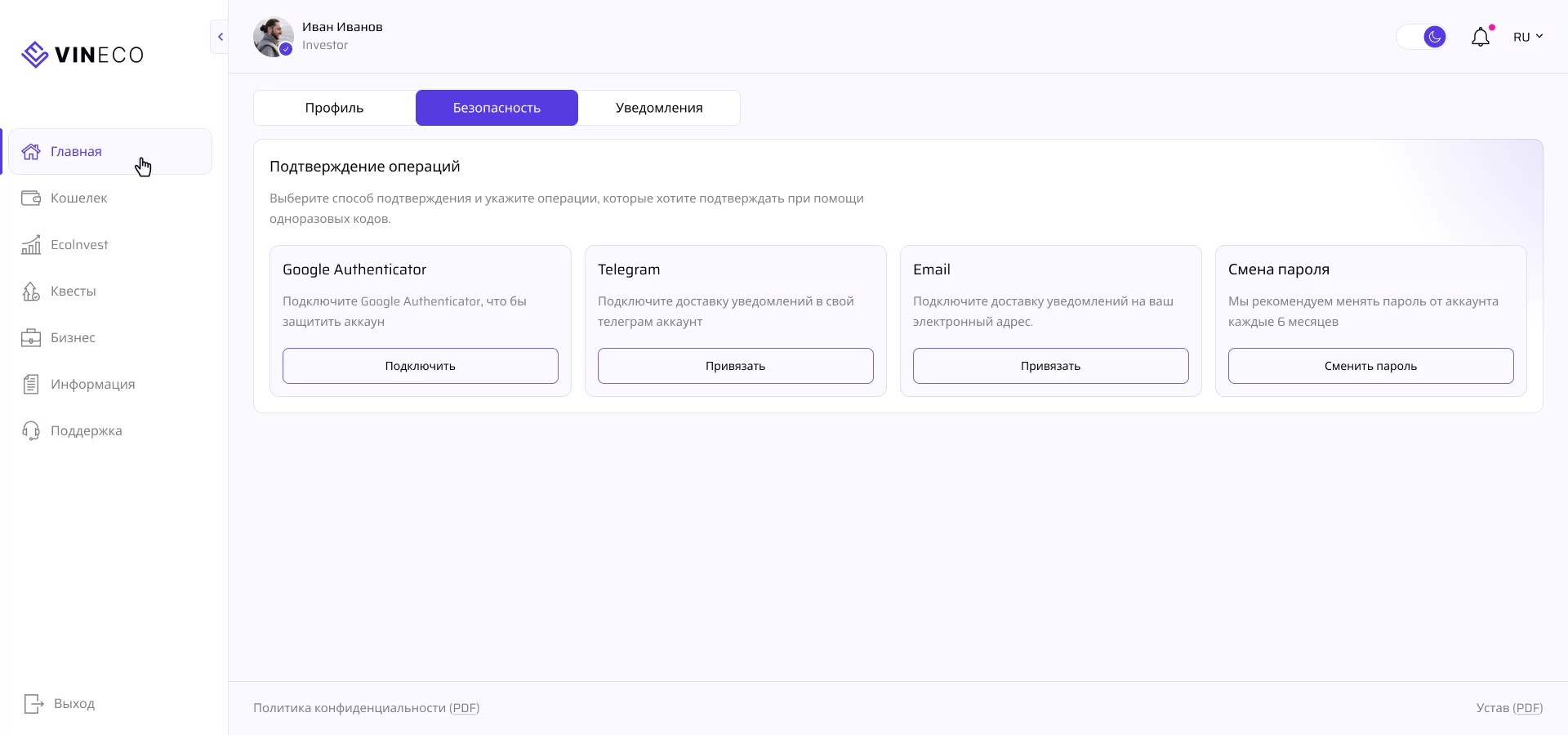Click the Поддержка headset icon
The width and height of the screenshot is (1568, 735).
click(x=31, y=431)
